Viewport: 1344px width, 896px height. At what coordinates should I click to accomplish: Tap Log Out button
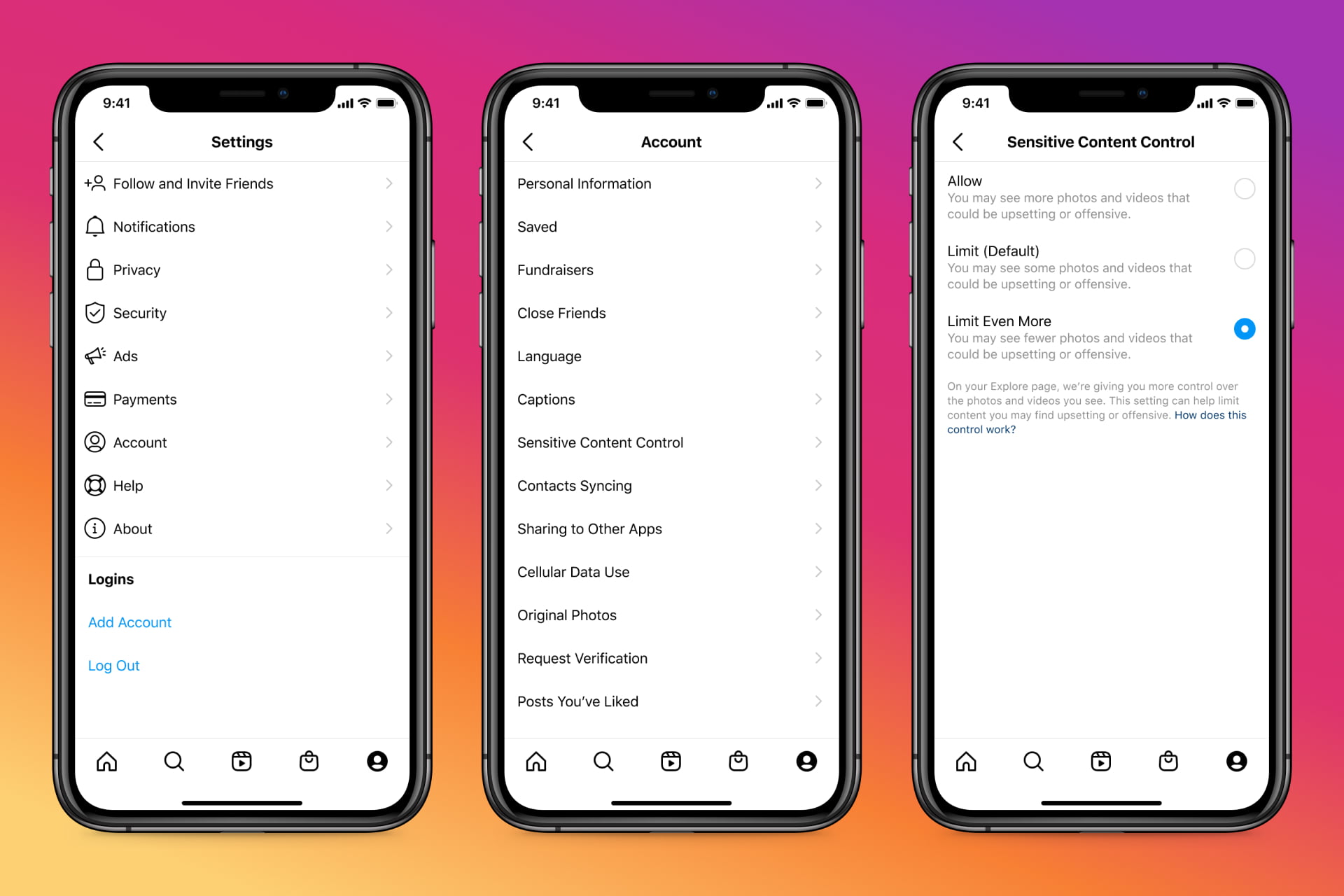113,665
